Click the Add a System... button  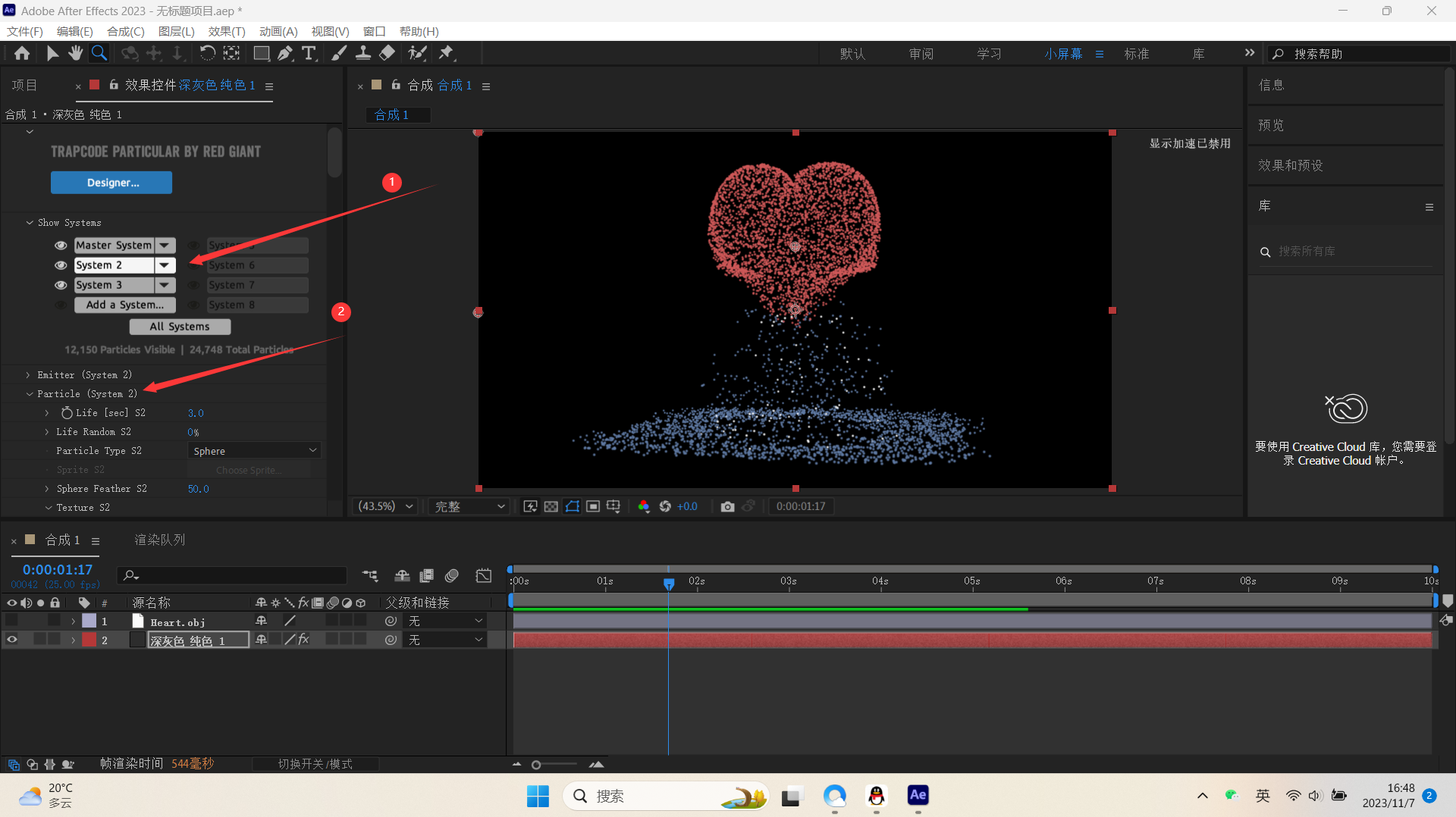point(125,305)
